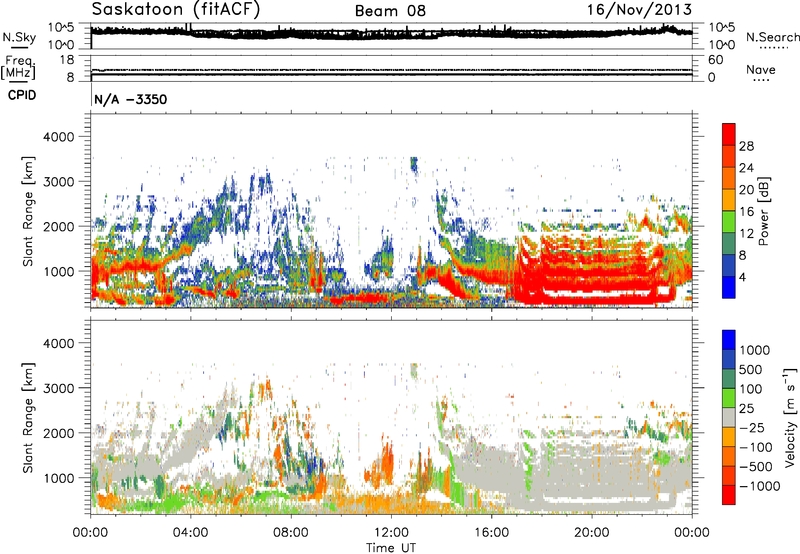Click the '04:00' time tick label
This screenshot has height=554, width=800.
click(190, 533)
